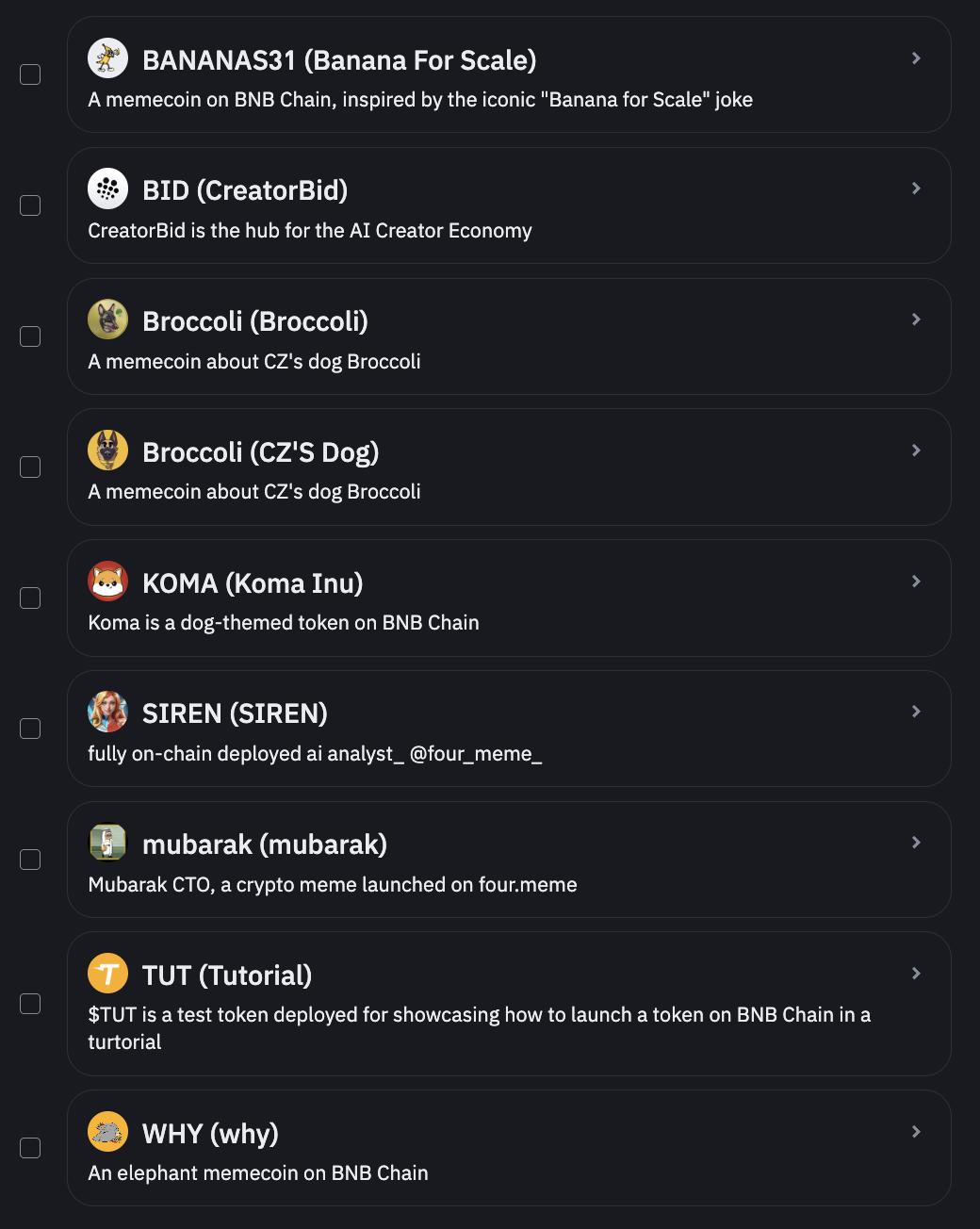Click the BANANAS31 banana token icon
The image size is (980, 1229).
pos(108,57)
